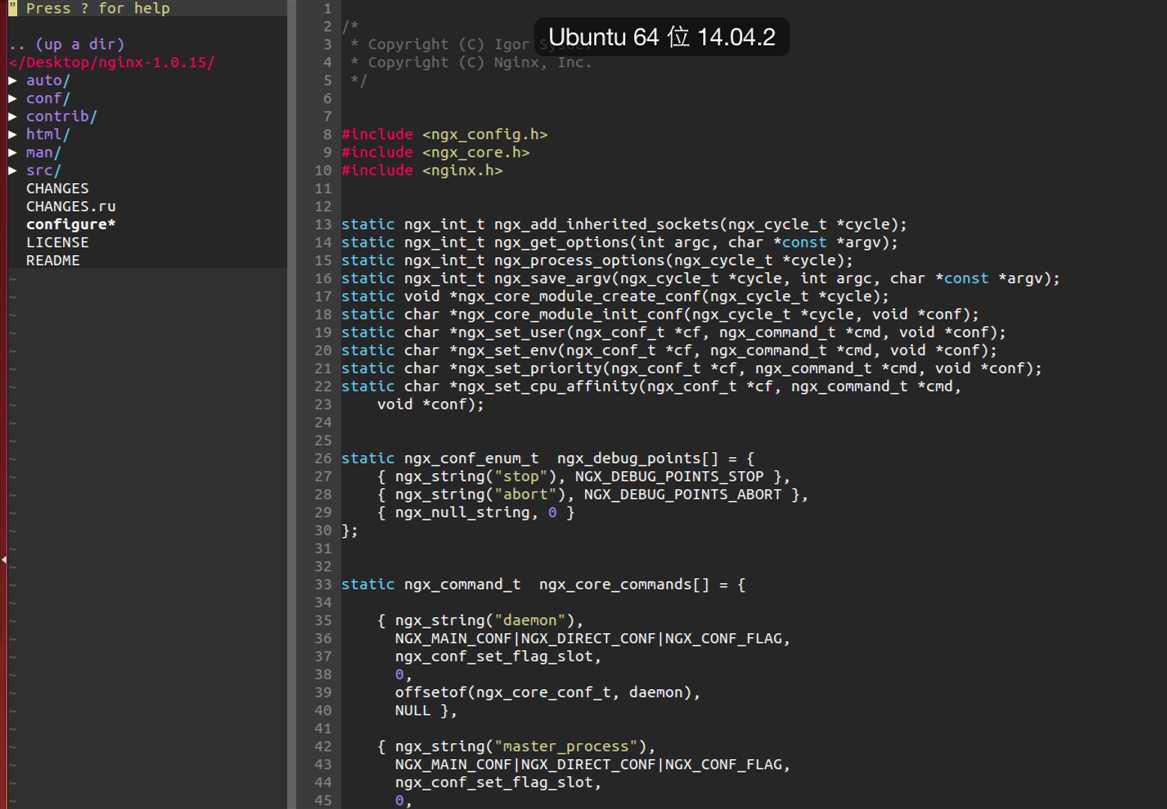Click NGX_DEBUG_POINTS_STOP constant
This screenshot has width=1167, height=809.
pos(669,476)
